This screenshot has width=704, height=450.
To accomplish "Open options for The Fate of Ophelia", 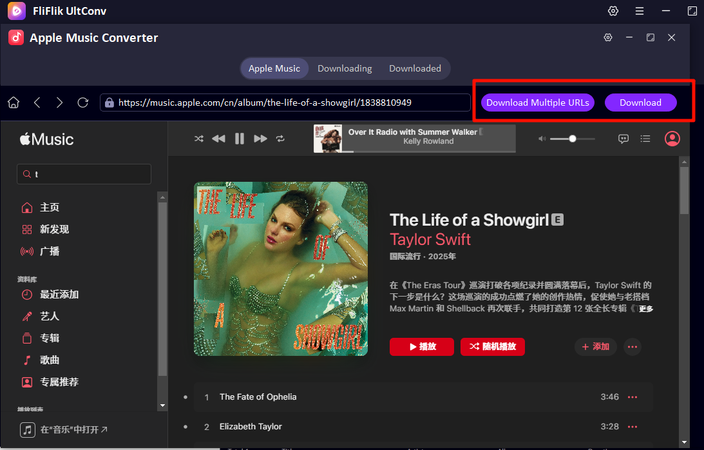I will click(x=633, y=397).
